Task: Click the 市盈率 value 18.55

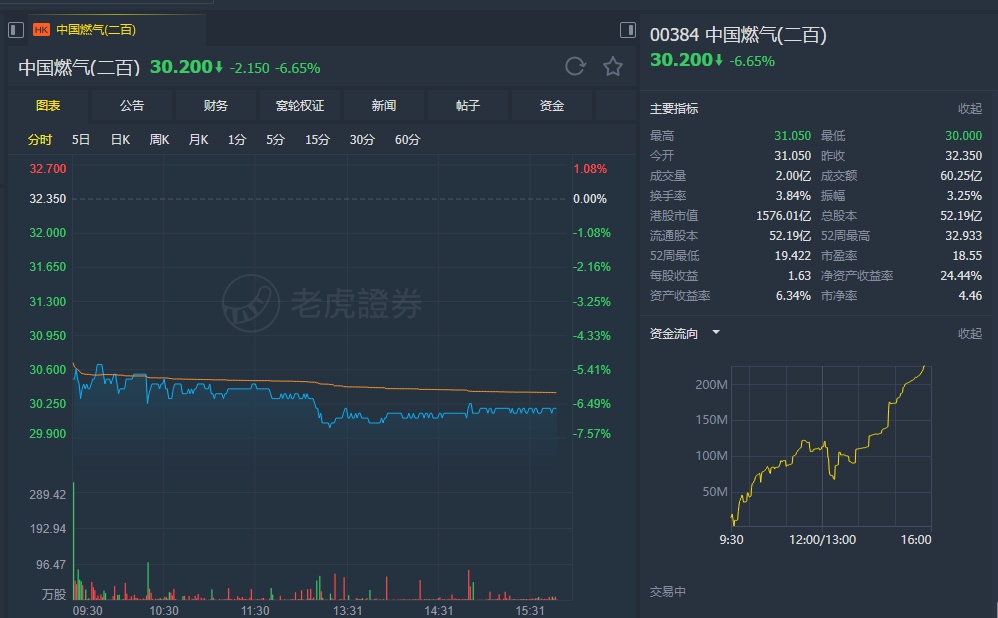Action: tap(967, 255)
